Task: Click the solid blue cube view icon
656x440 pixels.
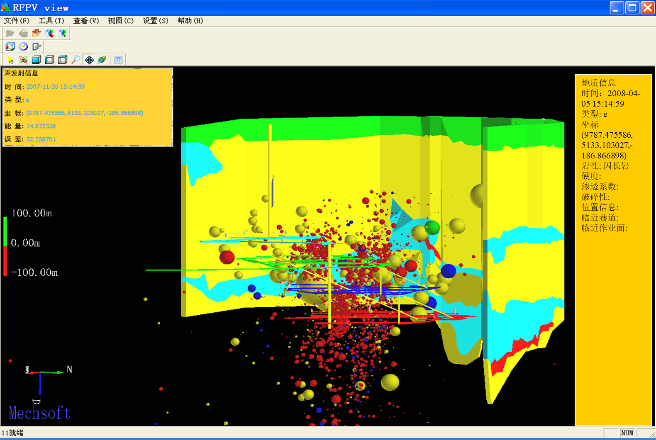Action: (x=36, y=60)
